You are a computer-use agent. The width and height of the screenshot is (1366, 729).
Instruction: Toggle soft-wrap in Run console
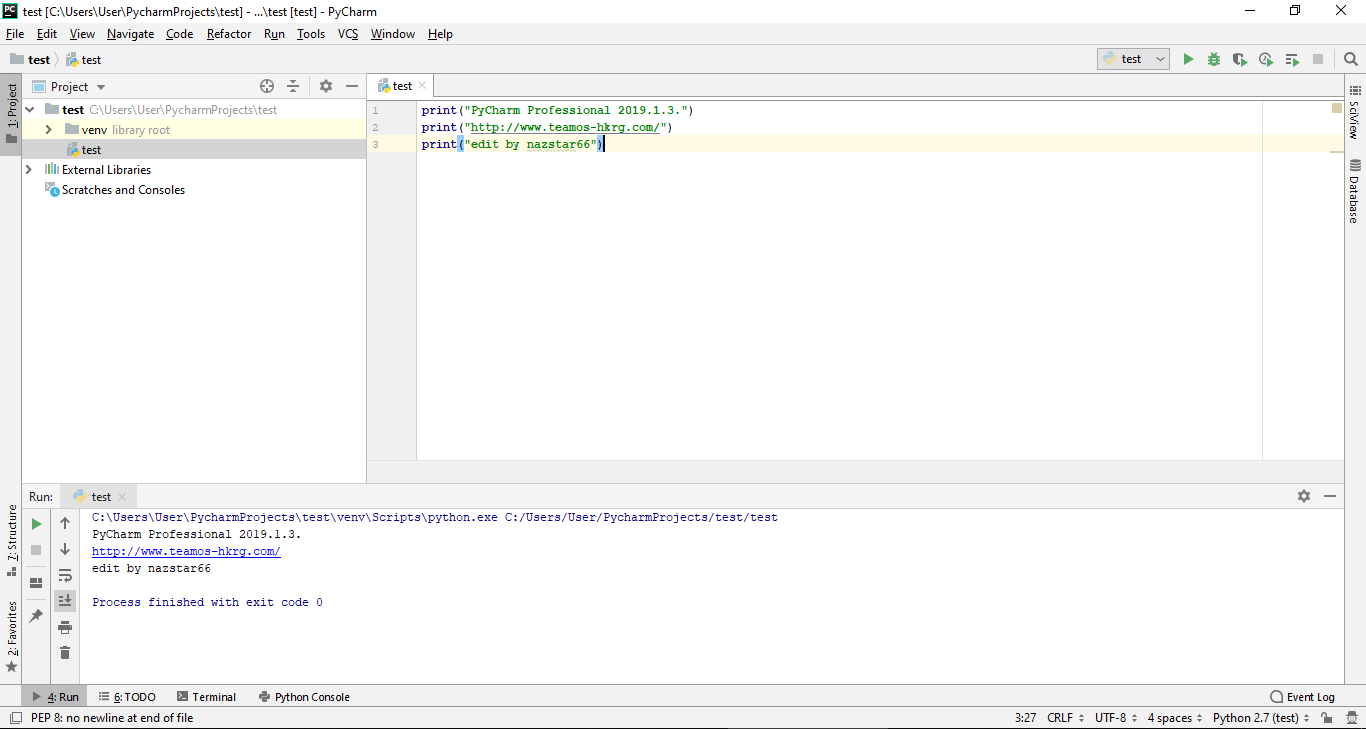pos(65,575)
